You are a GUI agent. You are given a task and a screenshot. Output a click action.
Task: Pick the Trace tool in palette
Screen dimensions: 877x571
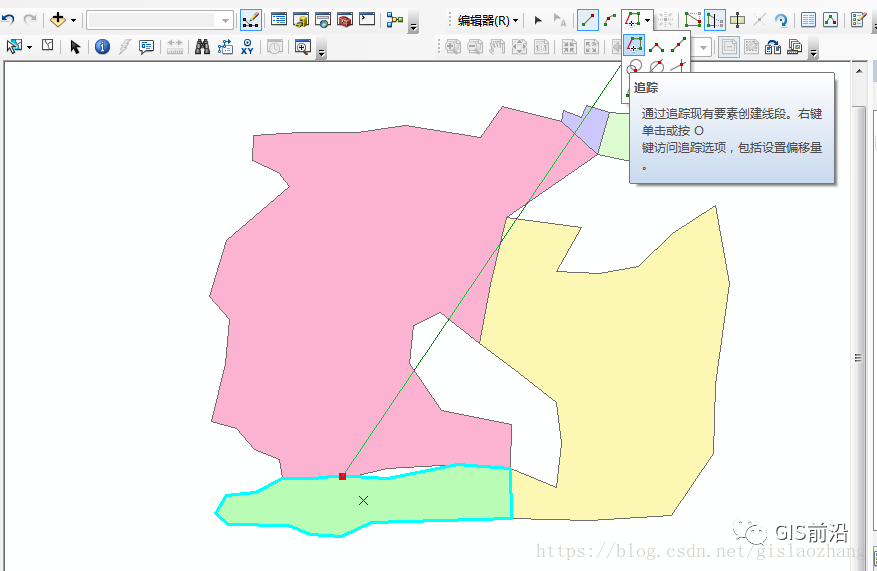click(x=634, y=45)
